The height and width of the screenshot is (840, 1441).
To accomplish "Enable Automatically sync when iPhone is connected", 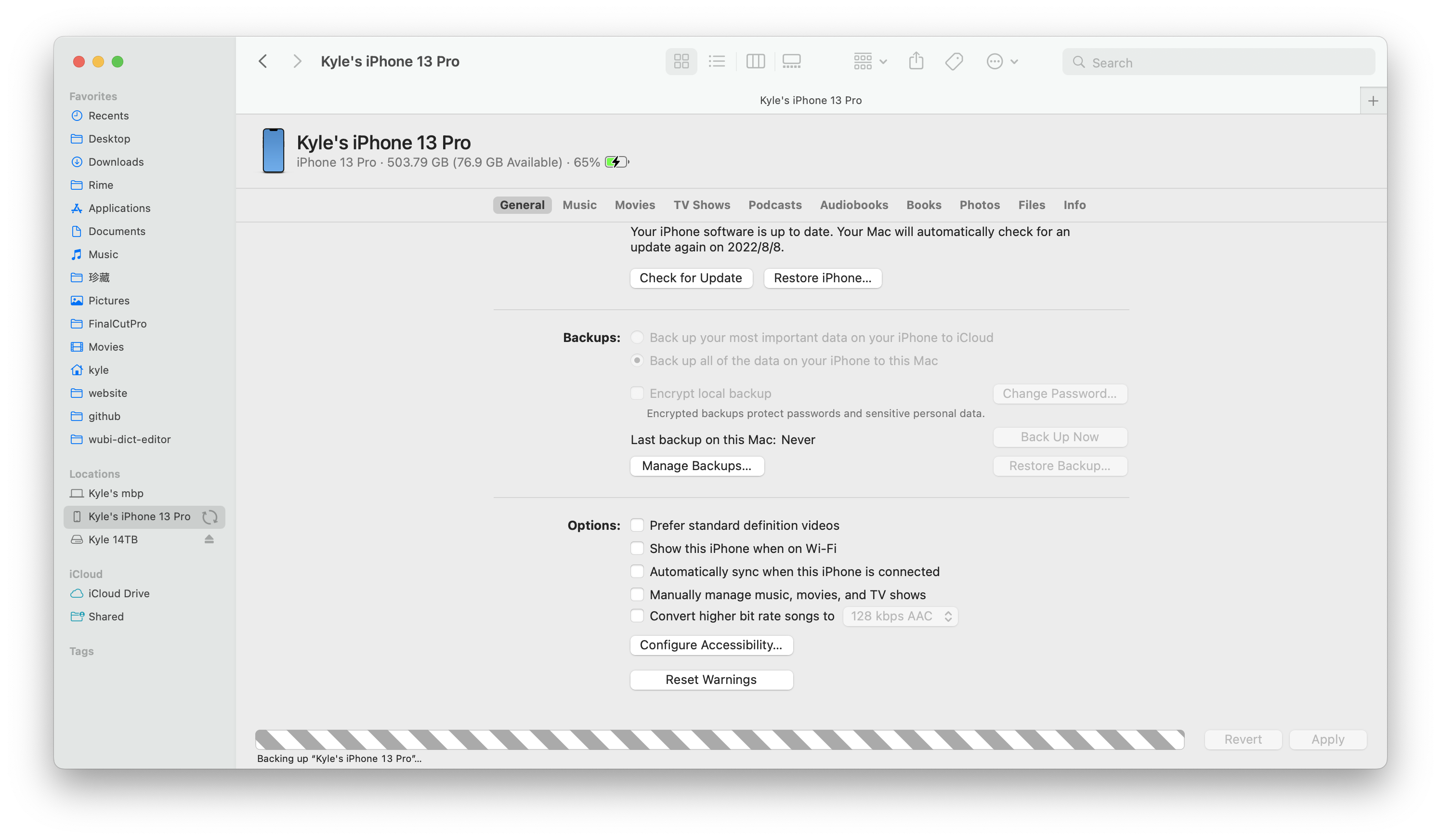I will (x=637, y=572).
